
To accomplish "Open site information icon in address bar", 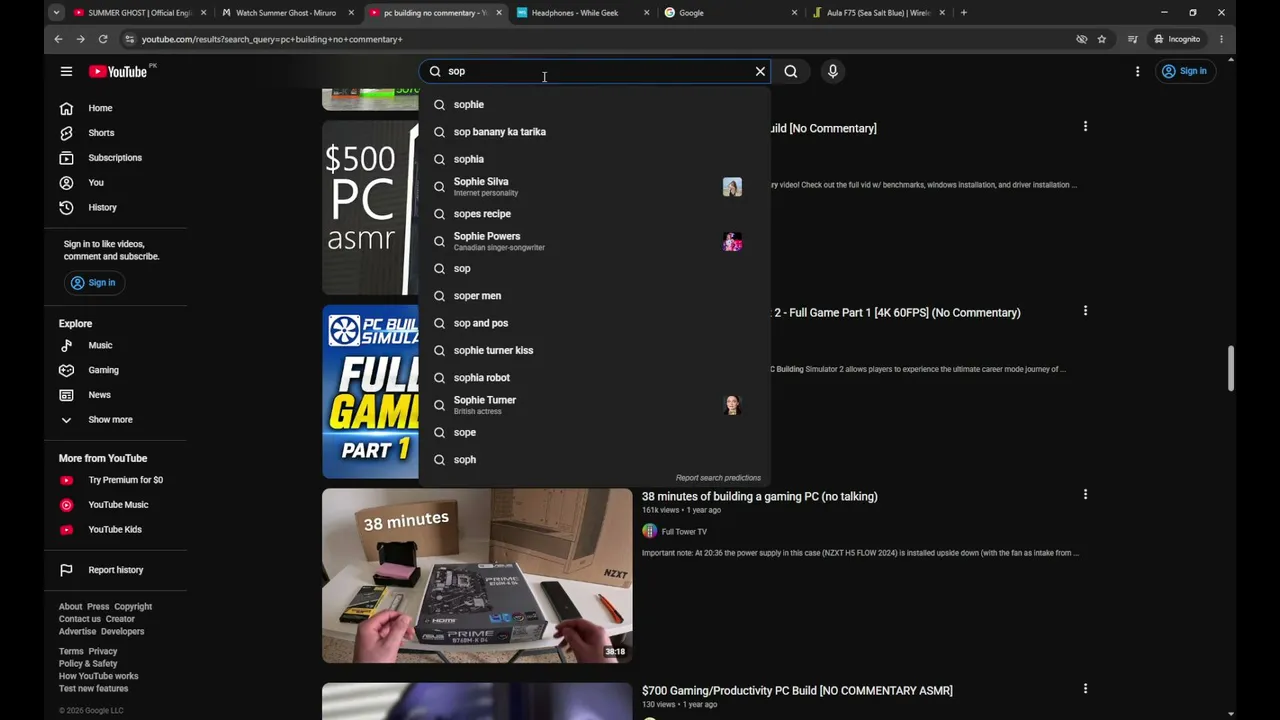I will pos(129,39).
